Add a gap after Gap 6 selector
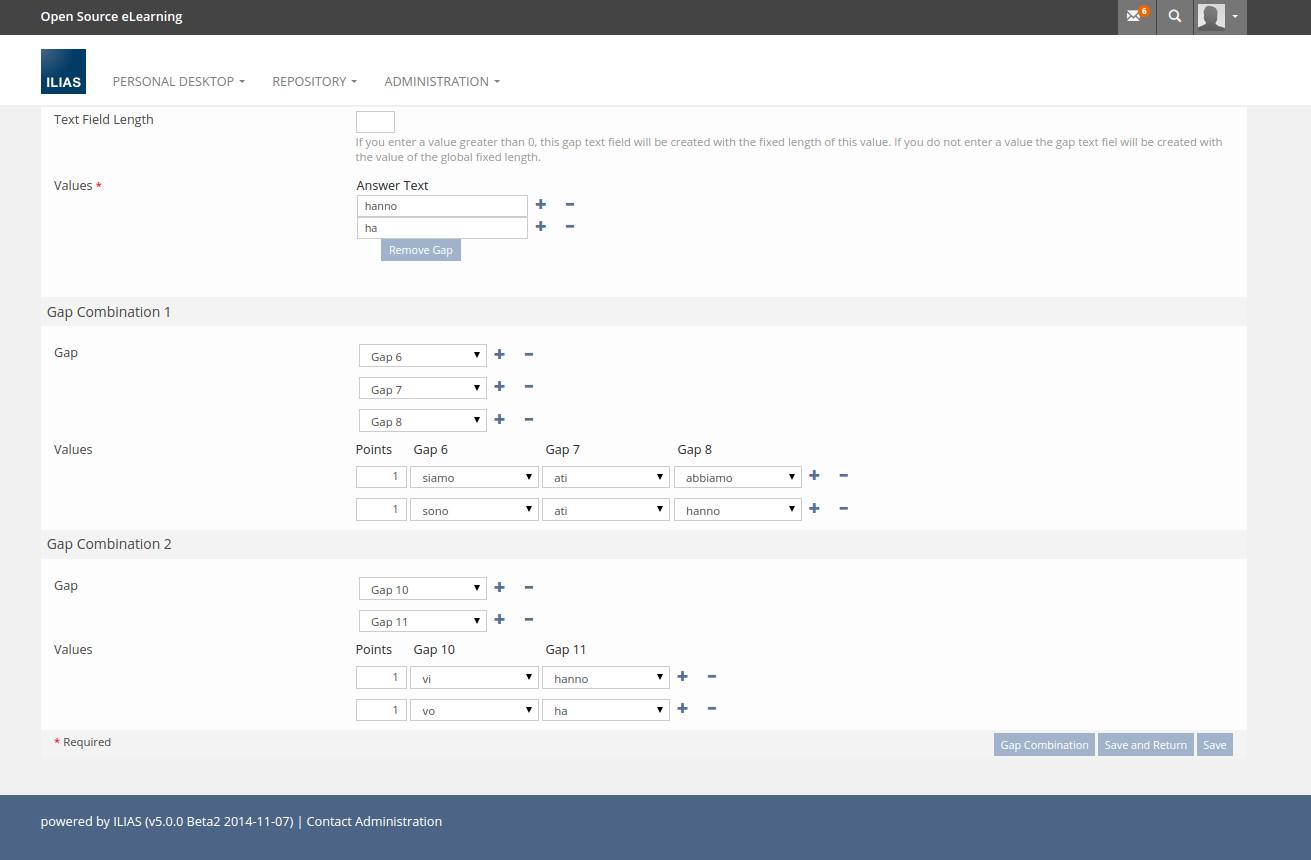1311x860 pixels. (500, 355)
